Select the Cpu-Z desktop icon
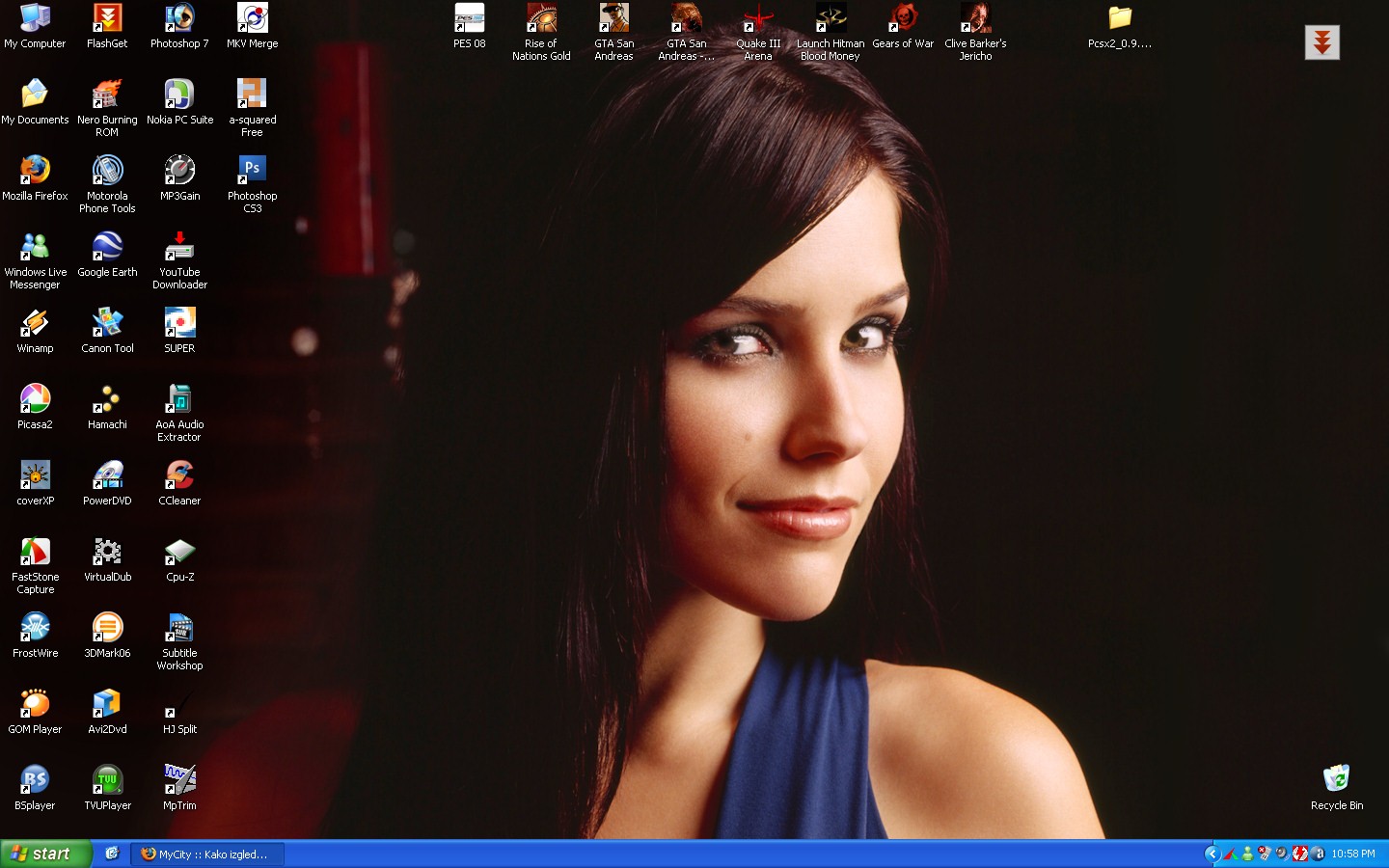Screen dimensions: 1389x868 tap(179, 560)
